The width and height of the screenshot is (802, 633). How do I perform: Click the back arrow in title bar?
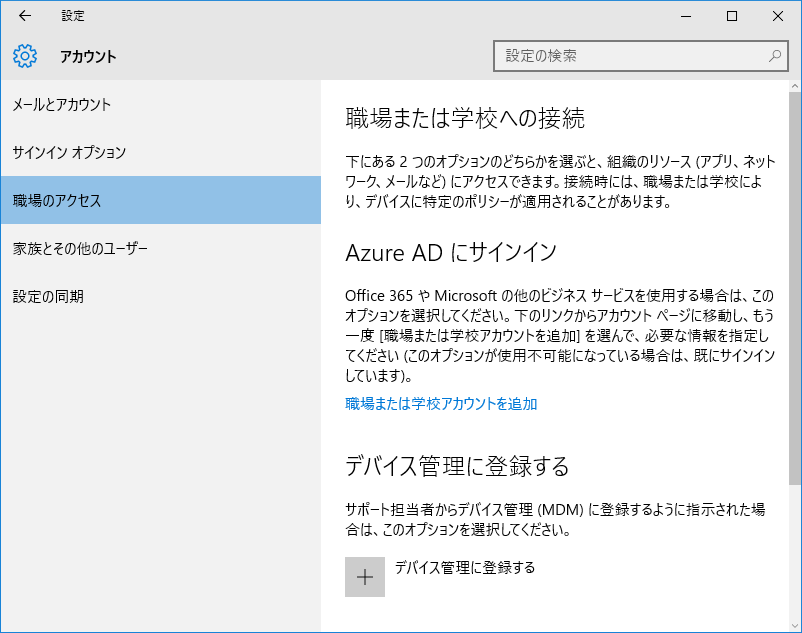(25, 16)
